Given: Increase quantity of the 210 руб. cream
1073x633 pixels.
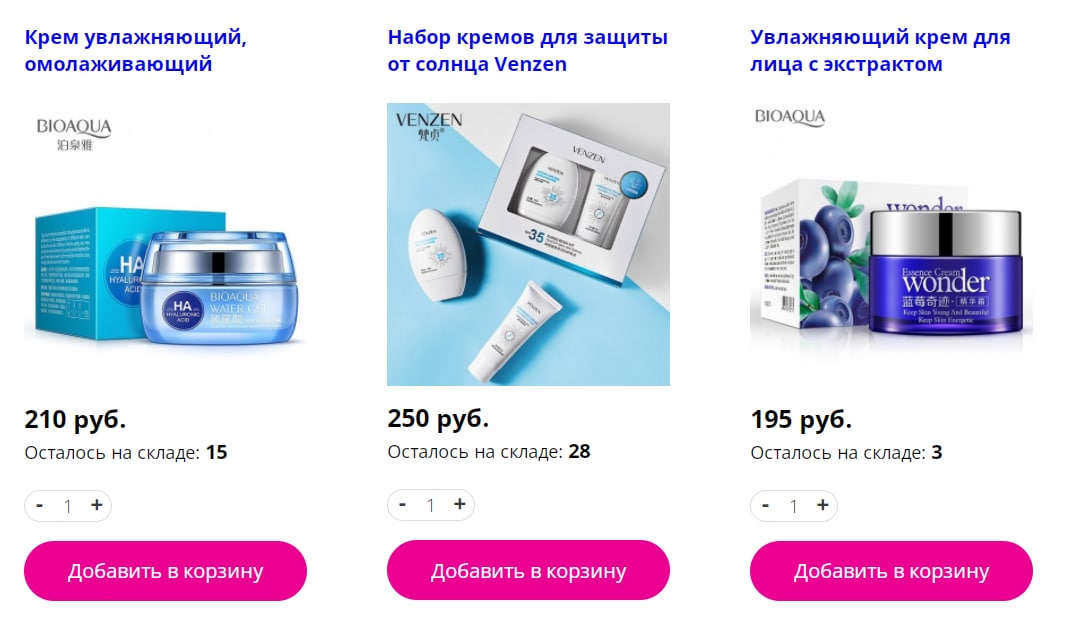Looking at the screenshot, I should click(x=96, y=506).
